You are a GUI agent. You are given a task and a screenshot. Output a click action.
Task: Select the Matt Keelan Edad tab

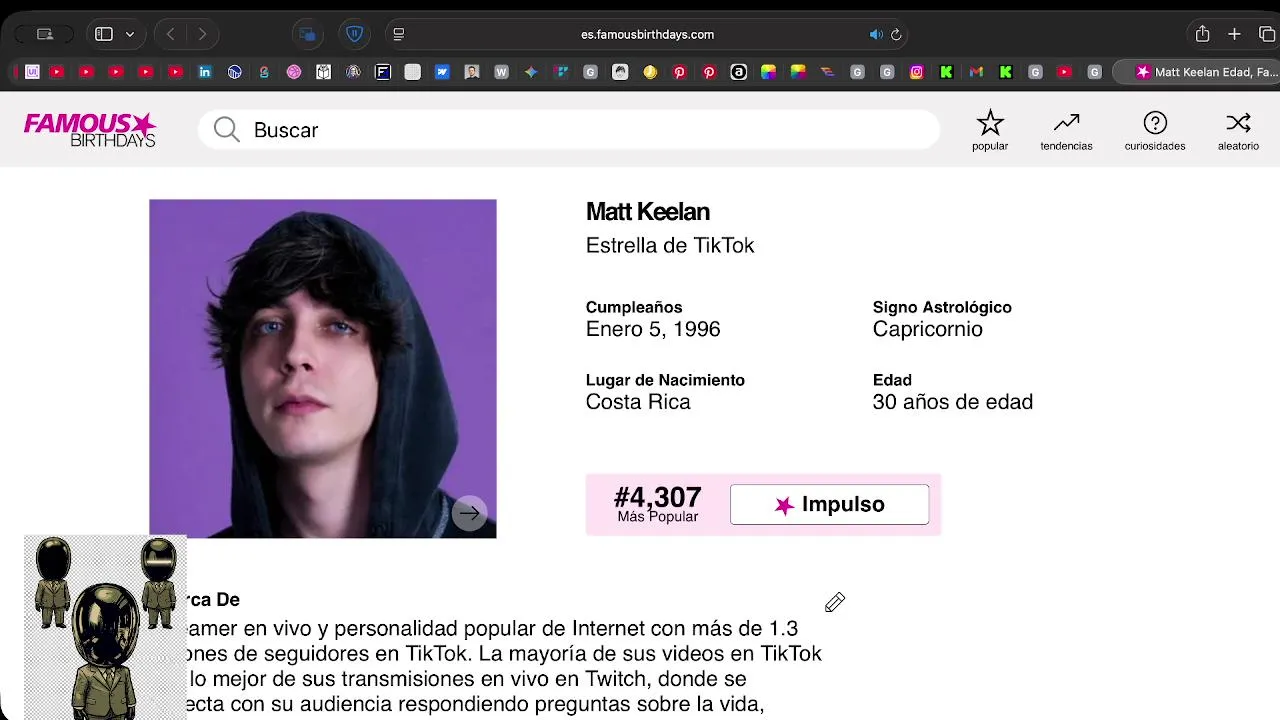[1198, 72]
